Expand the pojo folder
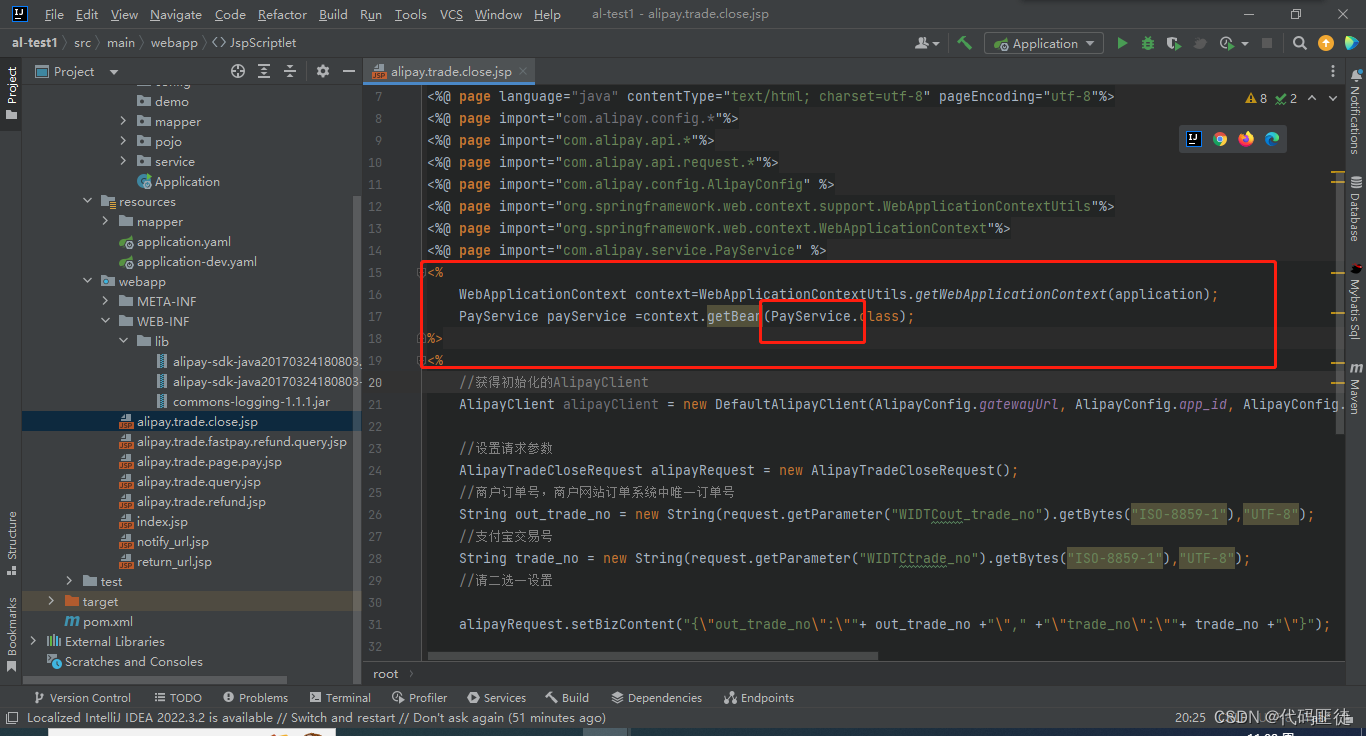The image size is (1366, 736). (123, 141)
